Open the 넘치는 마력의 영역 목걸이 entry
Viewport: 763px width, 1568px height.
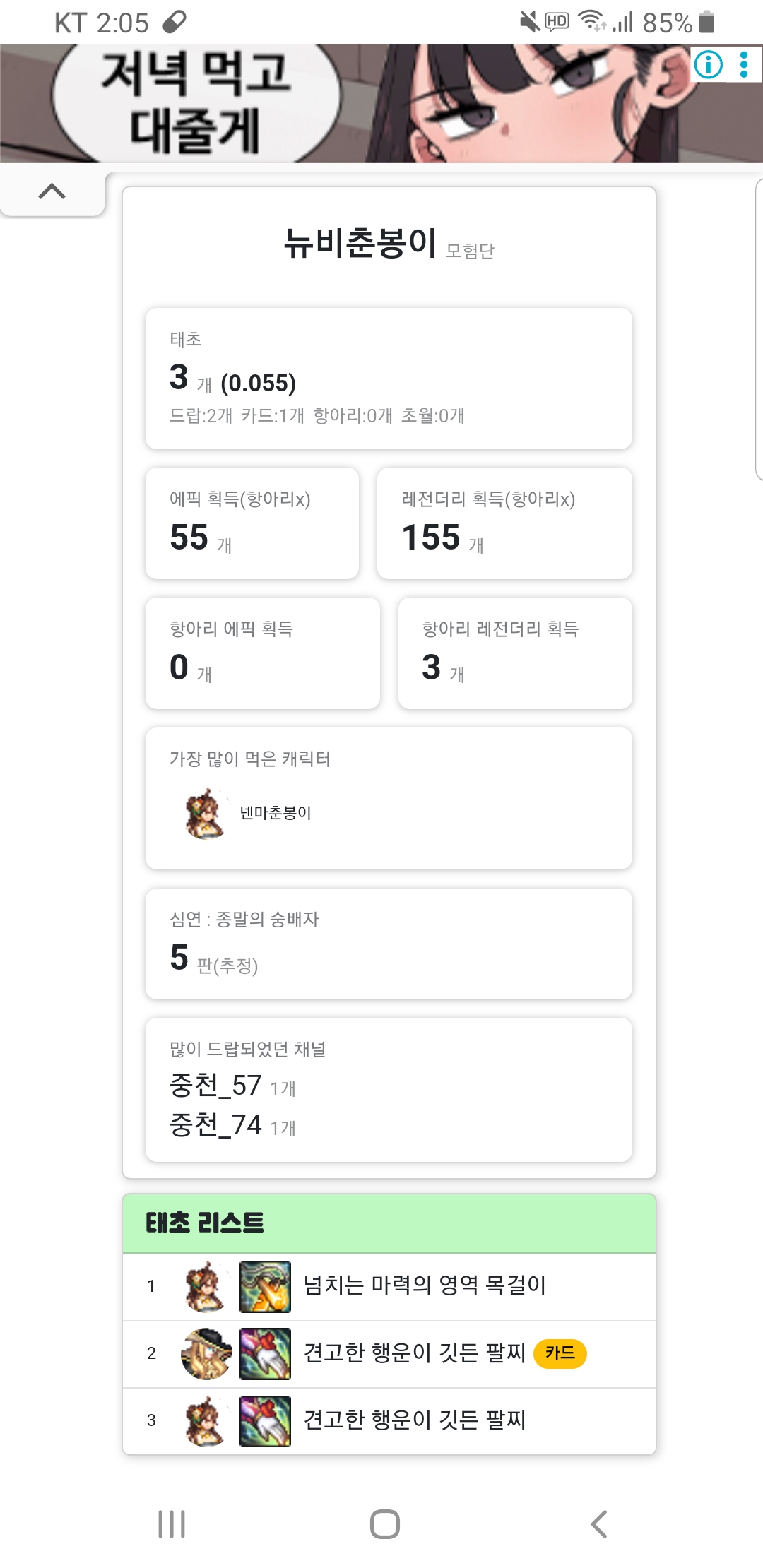pos(425,1285)
